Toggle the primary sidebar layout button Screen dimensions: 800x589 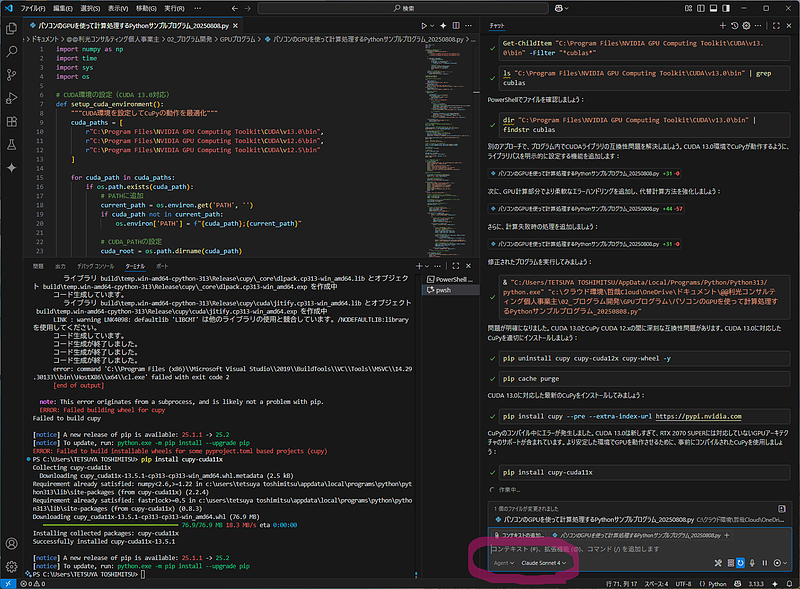point(700,8)
